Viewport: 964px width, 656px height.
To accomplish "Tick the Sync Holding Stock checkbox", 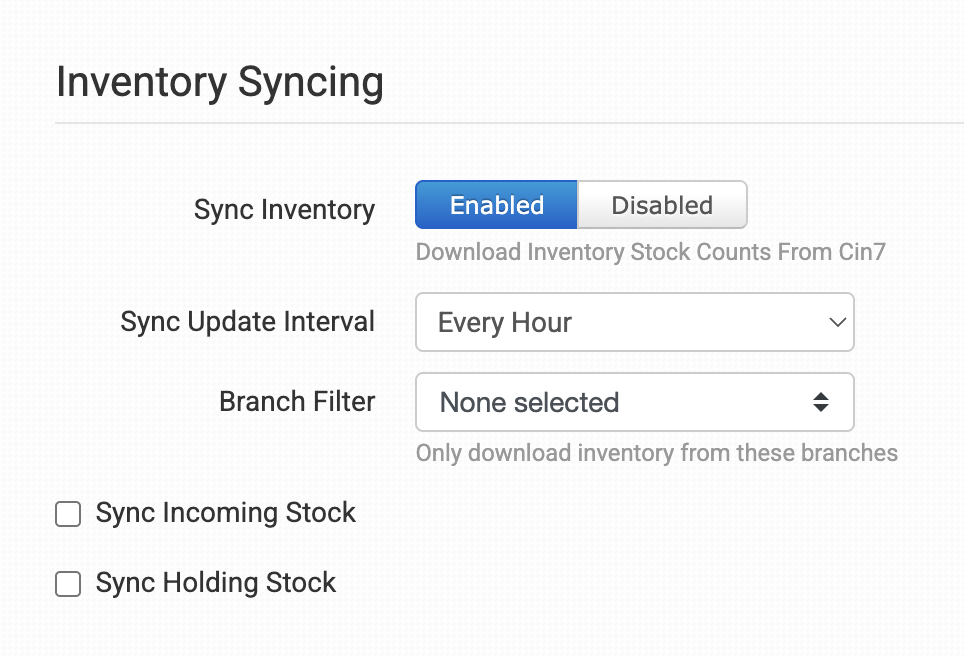I will click(x=68, y=584).
